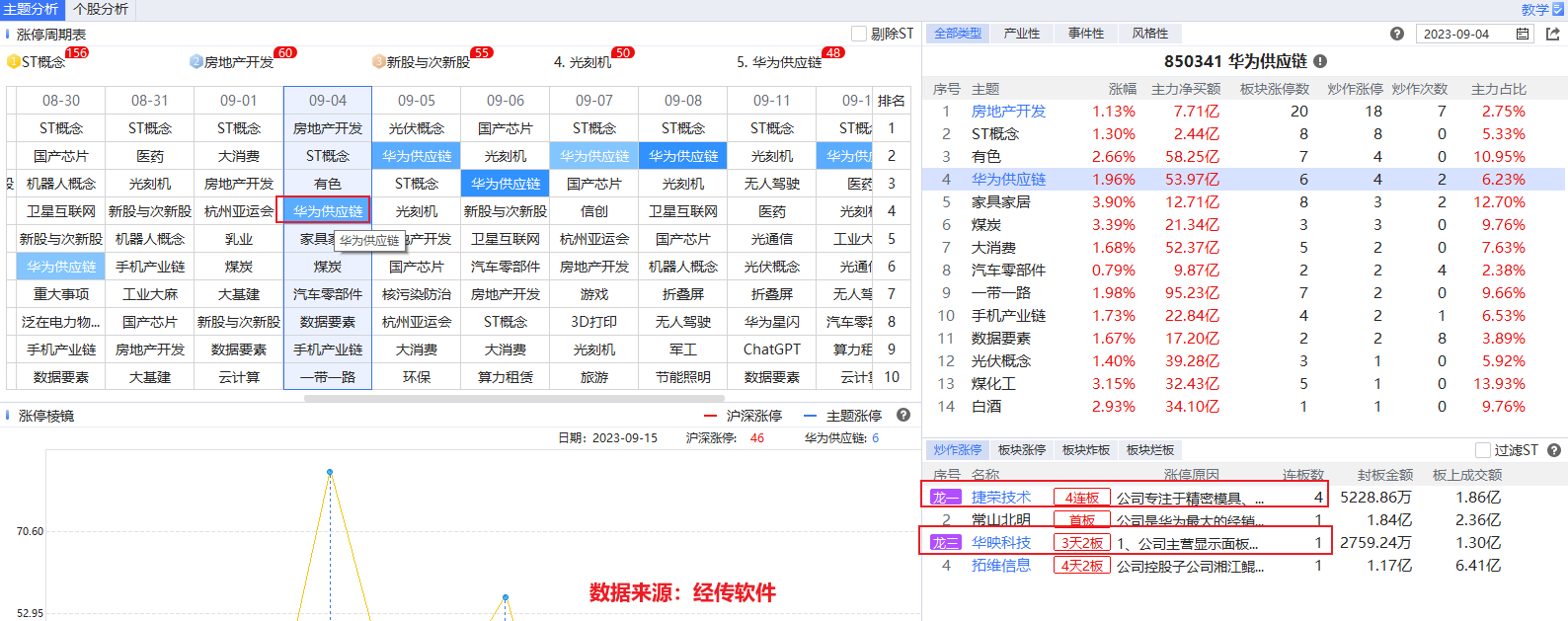Click the 龙三 badge for 华映科技
The width and height of the screenshot is (1568, 621).
945,543
